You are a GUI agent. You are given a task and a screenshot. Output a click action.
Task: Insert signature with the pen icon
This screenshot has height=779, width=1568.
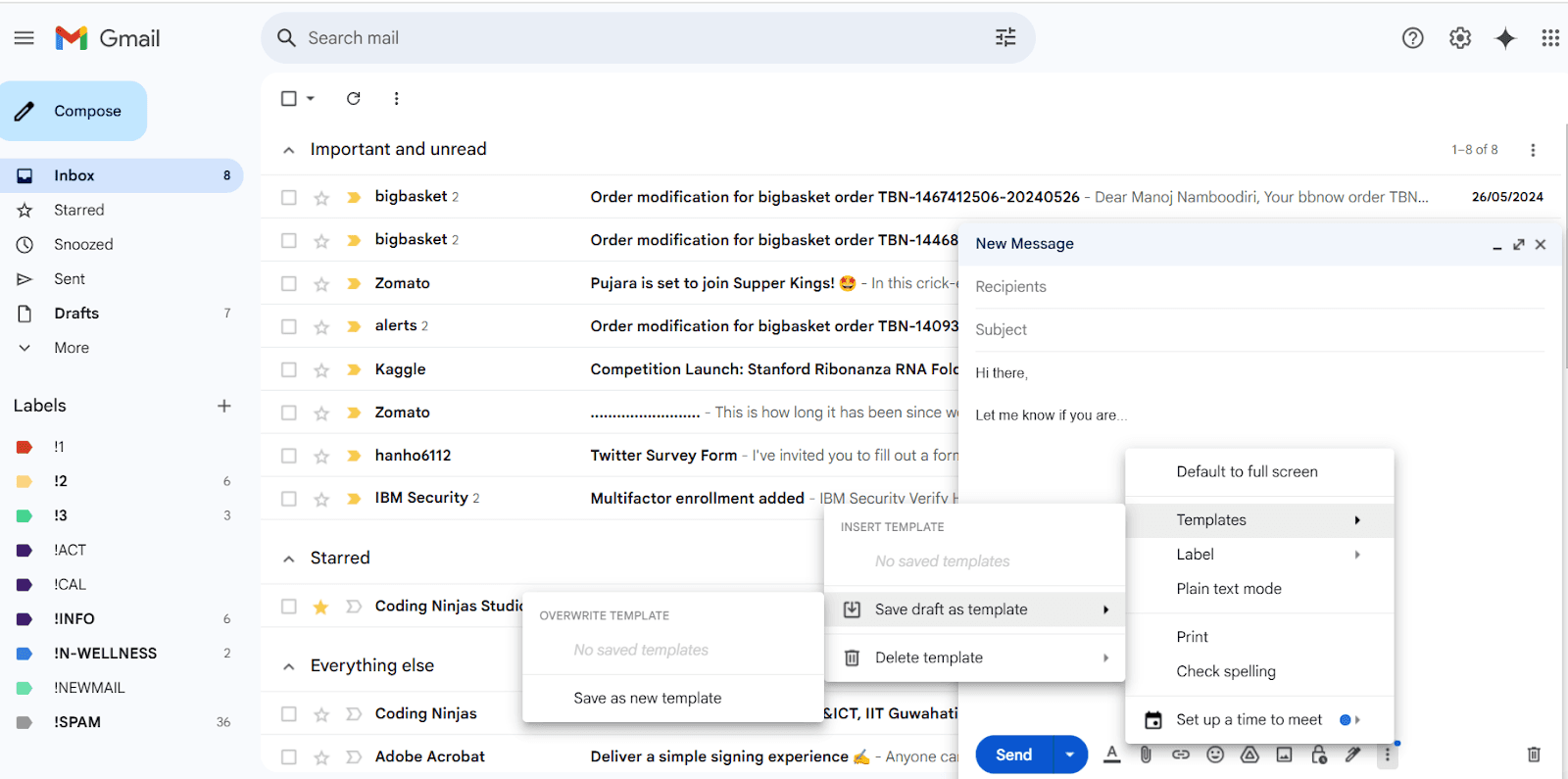click(1353, 755)
